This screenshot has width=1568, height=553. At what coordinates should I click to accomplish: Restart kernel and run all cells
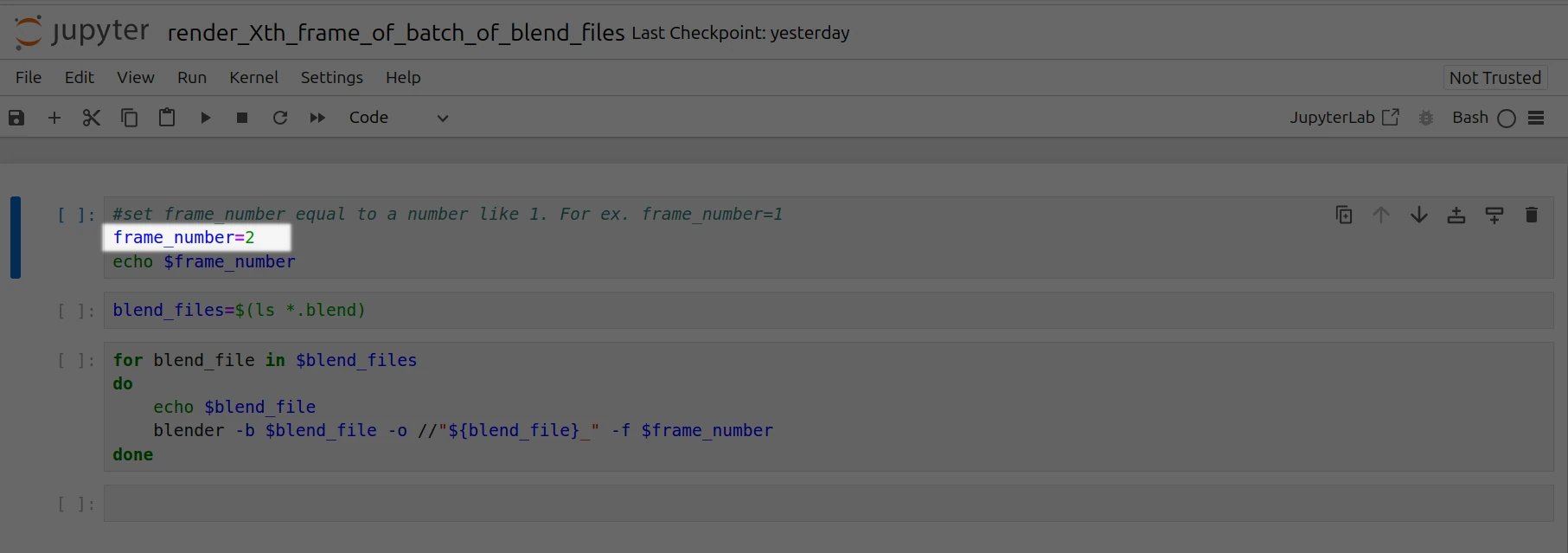coord(317,118)
